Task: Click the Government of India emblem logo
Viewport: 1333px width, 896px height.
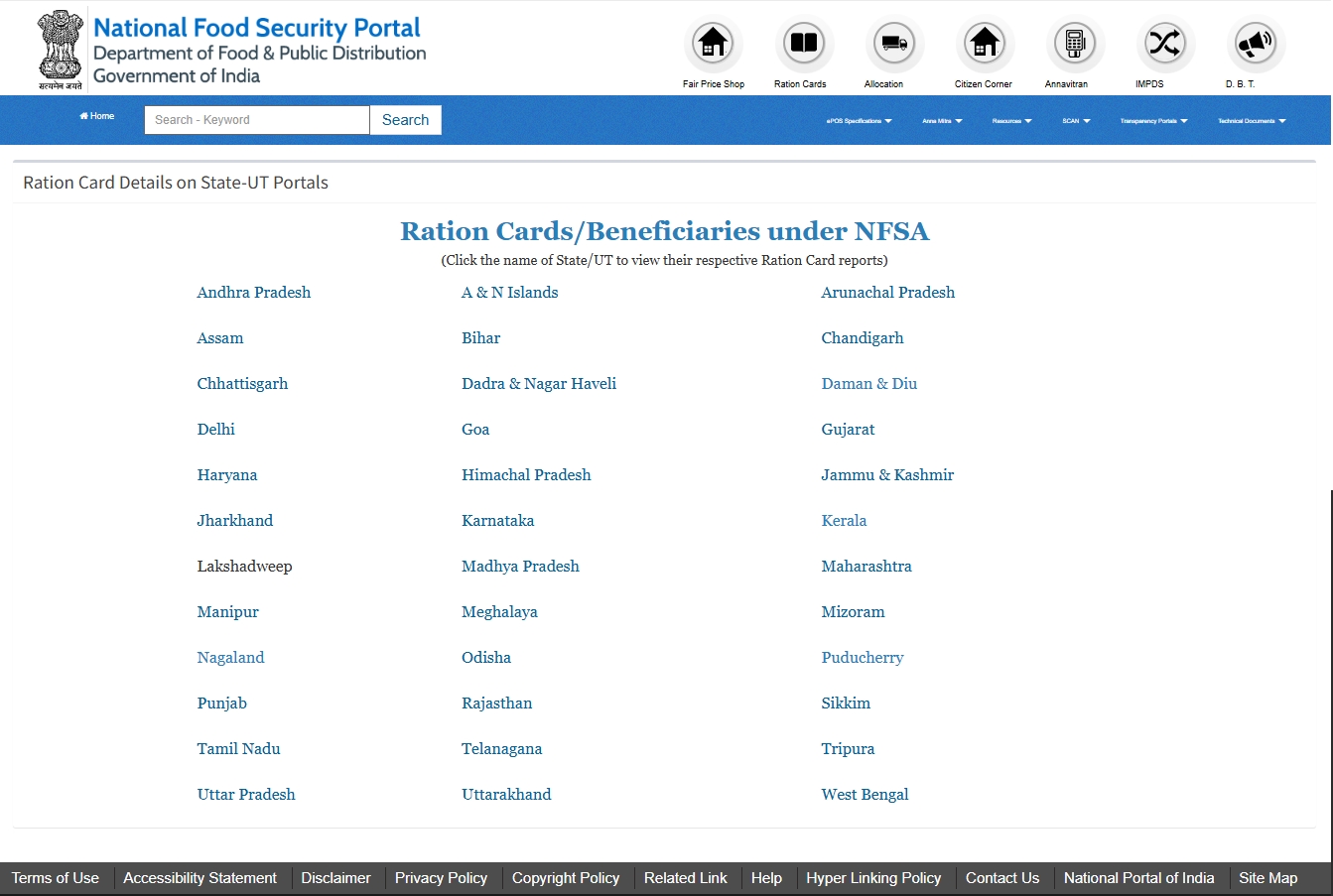Action: pos(61,50)
